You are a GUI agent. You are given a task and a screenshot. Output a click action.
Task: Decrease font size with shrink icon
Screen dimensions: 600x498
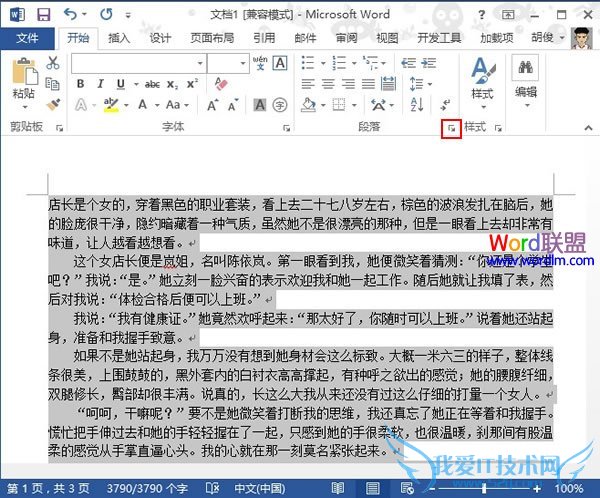click(x=233, y=104)
